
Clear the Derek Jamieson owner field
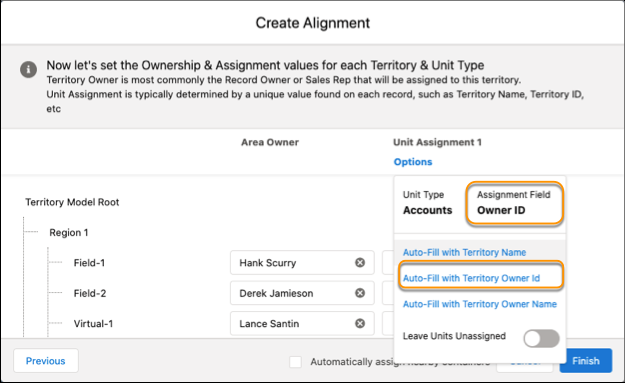[360, 293]
